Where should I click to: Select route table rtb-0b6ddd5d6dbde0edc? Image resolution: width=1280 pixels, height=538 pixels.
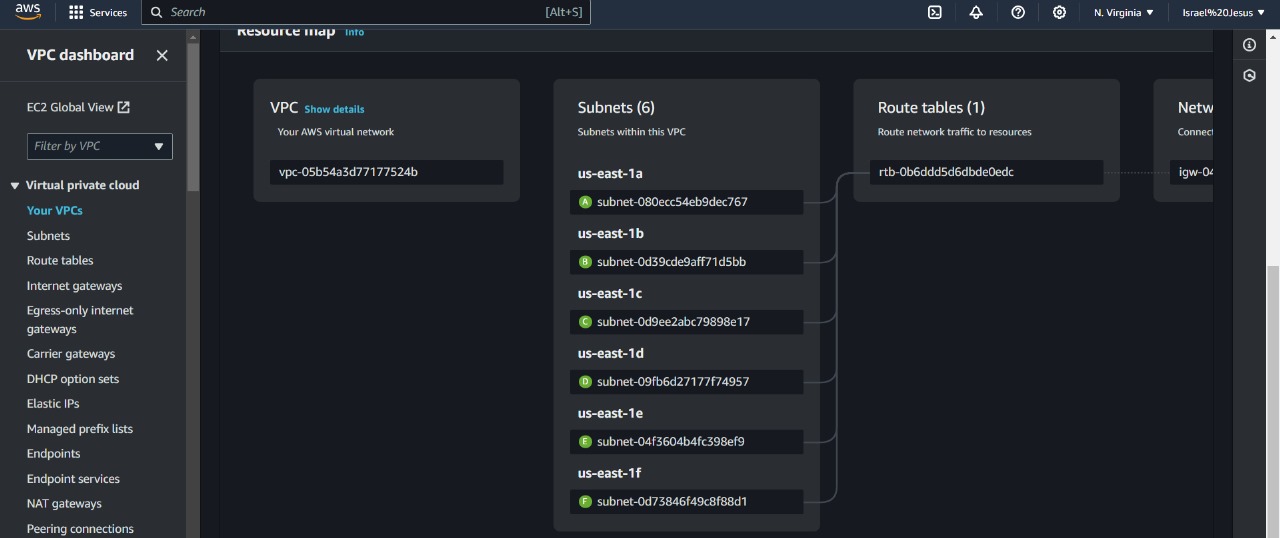[x=986, y=172]
